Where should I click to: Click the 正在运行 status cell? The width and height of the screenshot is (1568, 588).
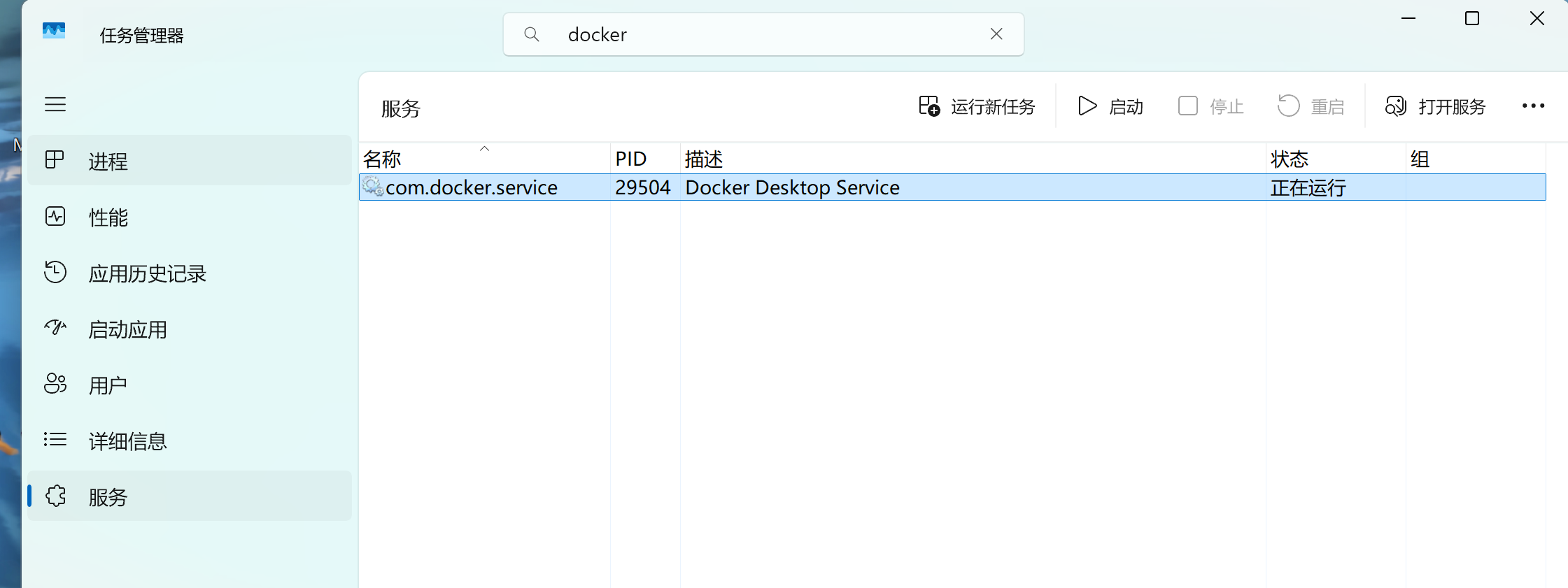point(1308,187)
